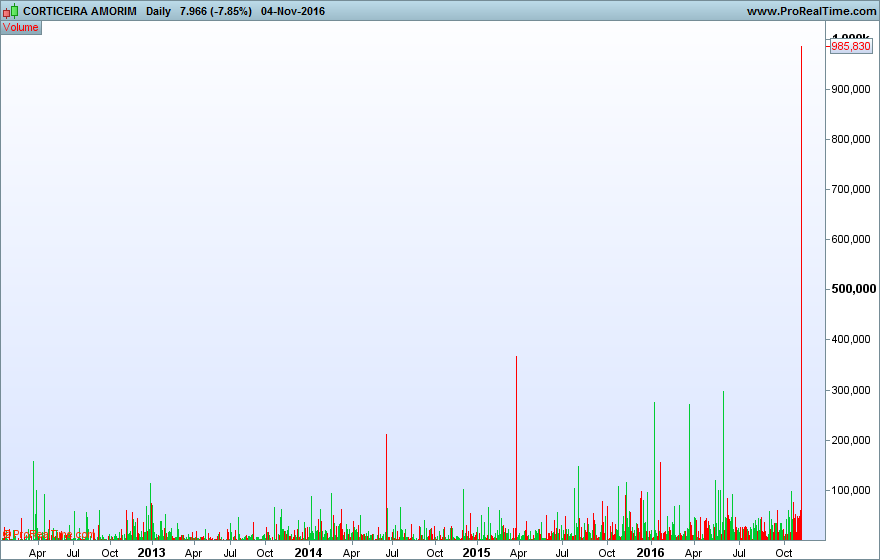
Task: Click the red 985,830 volume value tag
Action: (x=851, y=46)
